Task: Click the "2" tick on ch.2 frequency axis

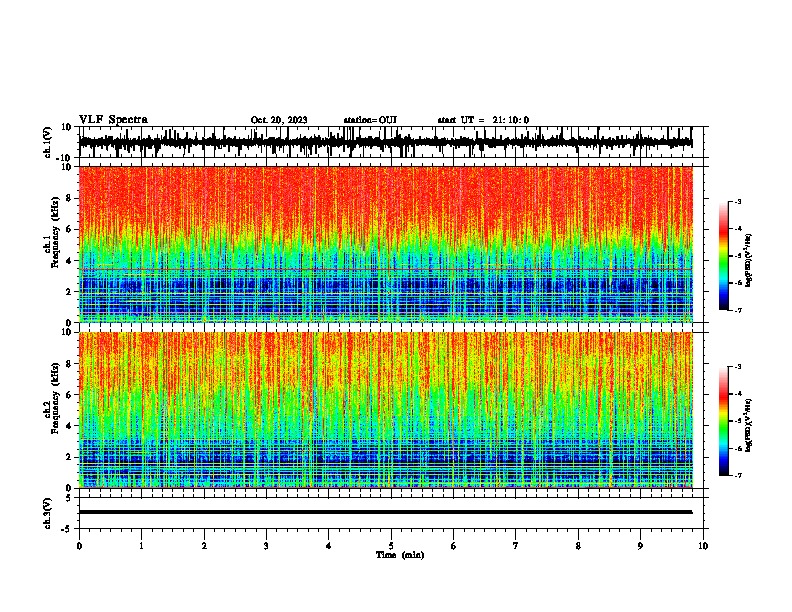Action: pos(69,457)
